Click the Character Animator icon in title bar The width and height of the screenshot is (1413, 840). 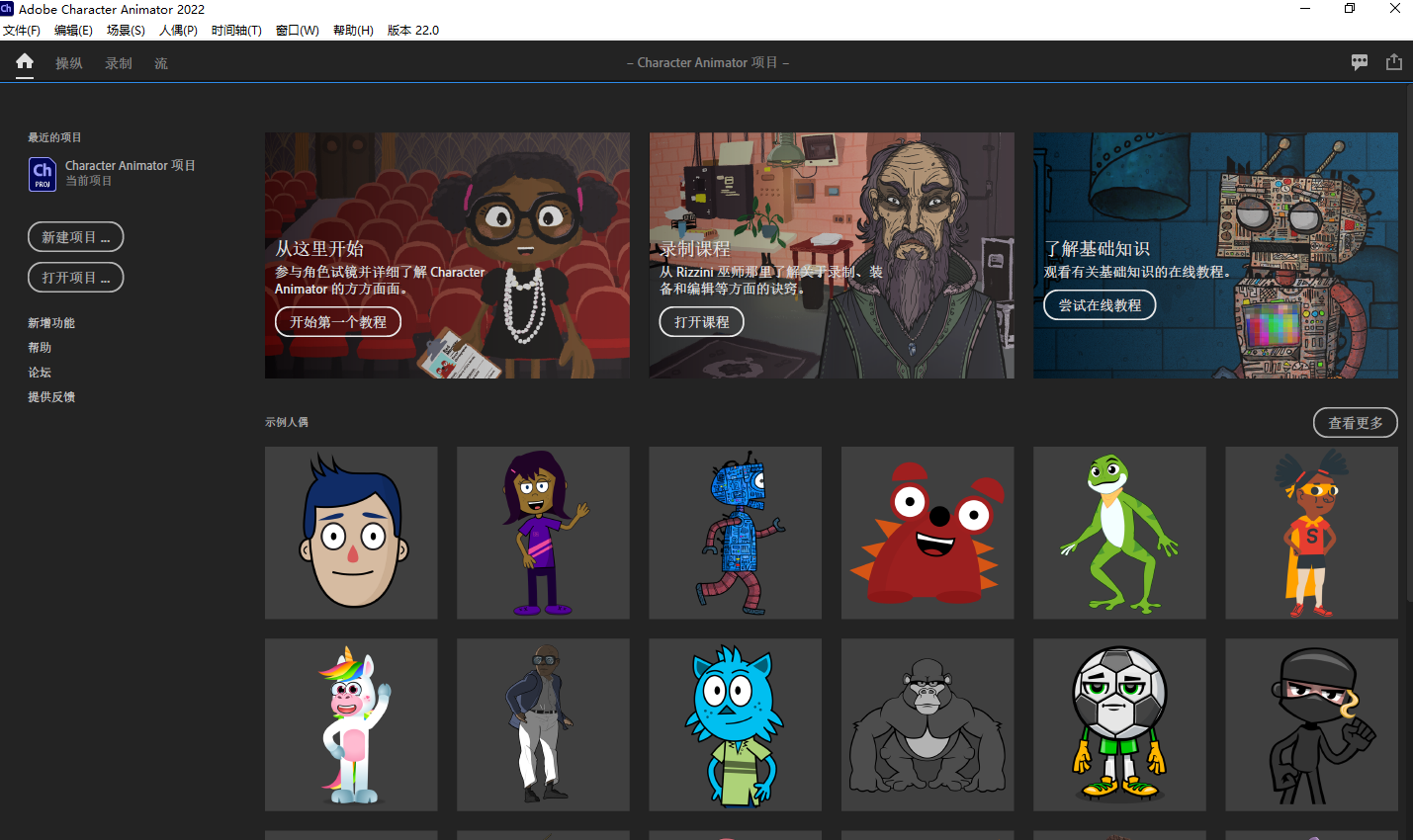9,9
